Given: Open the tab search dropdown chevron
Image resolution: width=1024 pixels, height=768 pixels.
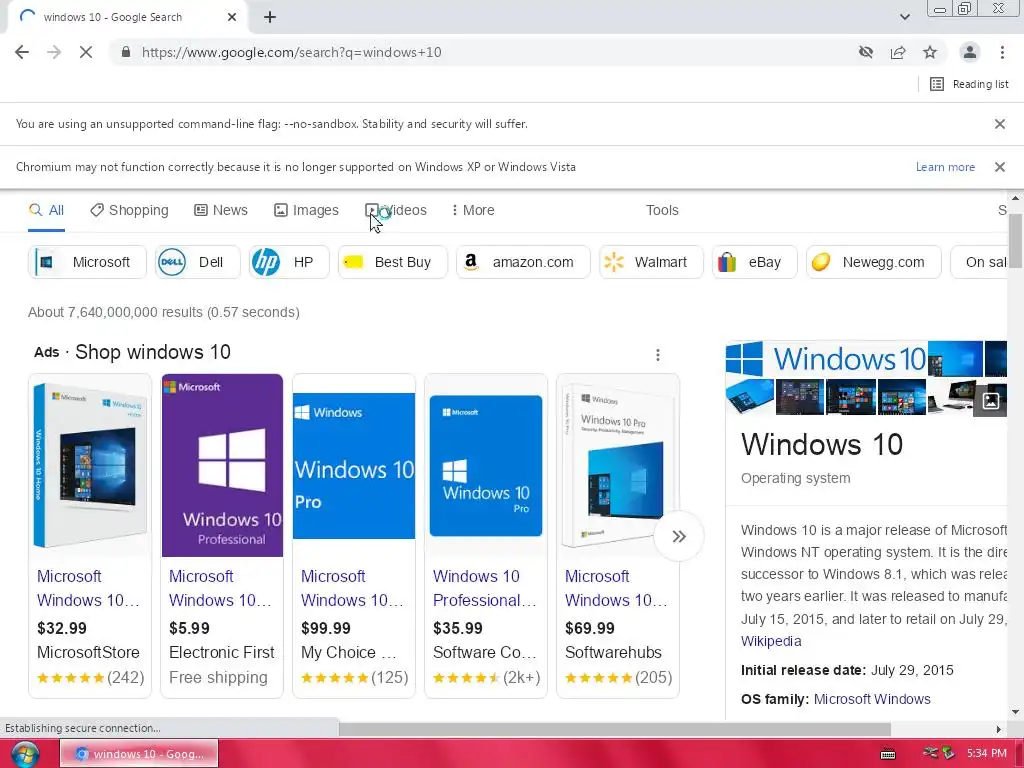Looking at the screenshot, I should click(x=904, y=17).
